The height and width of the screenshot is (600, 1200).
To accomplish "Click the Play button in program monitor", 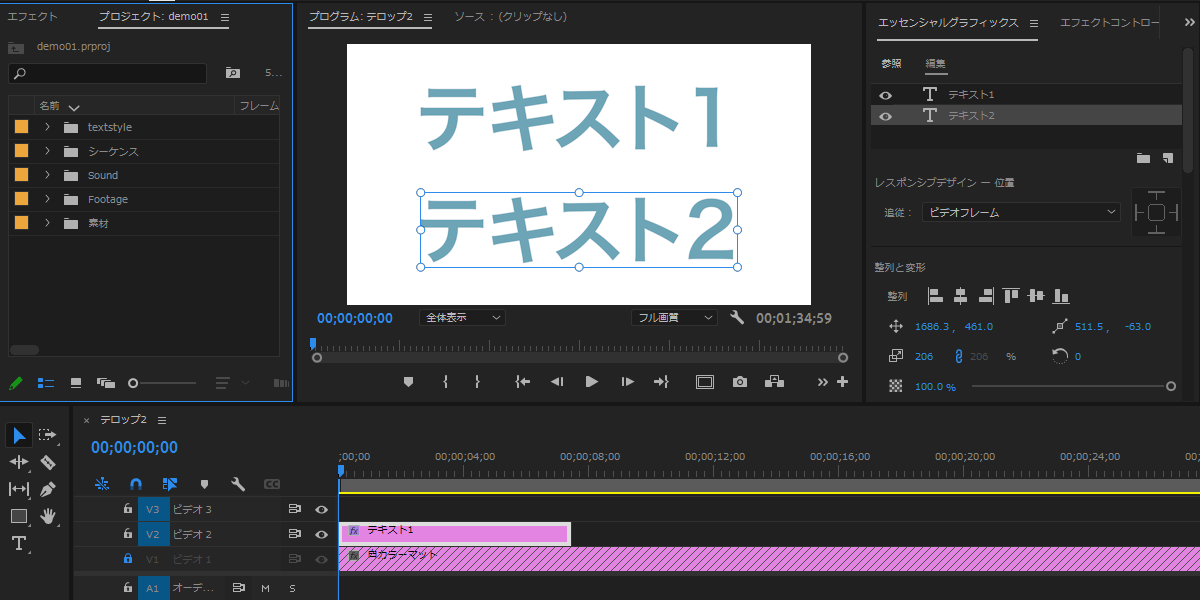I will pos(591,381).
